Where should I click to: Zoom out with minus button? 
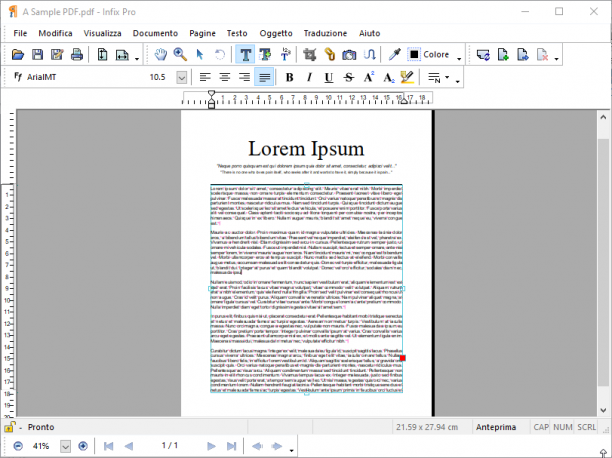coord(18,446)
